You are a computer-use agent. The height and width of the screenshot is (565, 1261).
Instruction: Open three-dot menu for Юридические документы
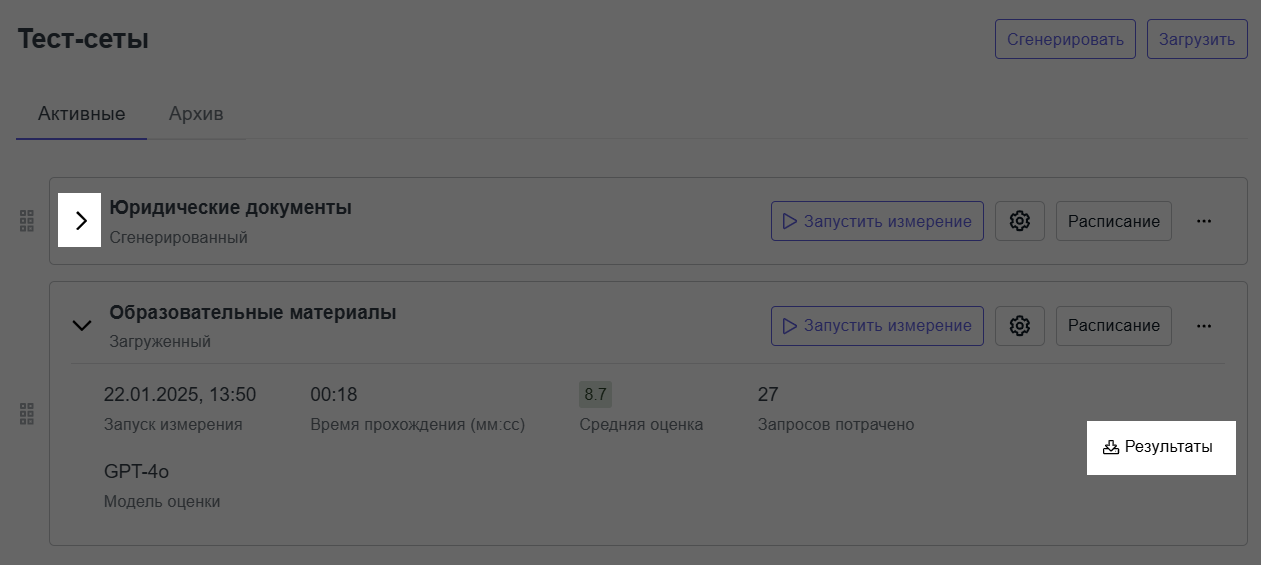coord(1204,221)
